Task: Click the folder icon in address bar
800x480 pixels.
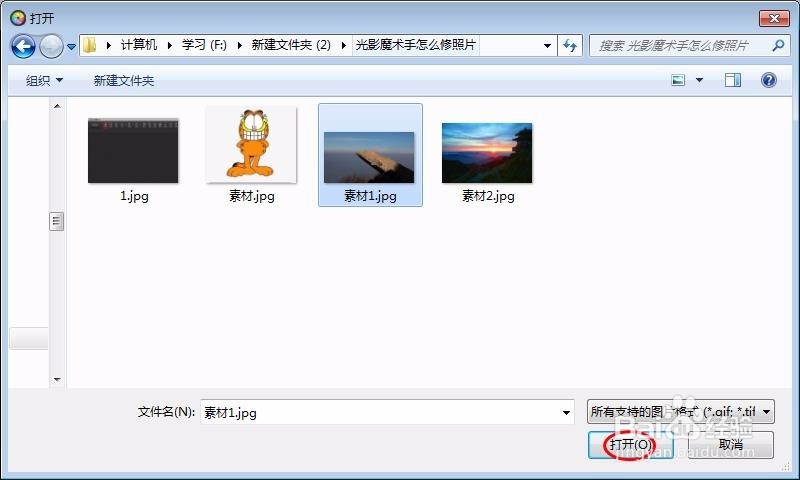Action: tap(90, 45)
